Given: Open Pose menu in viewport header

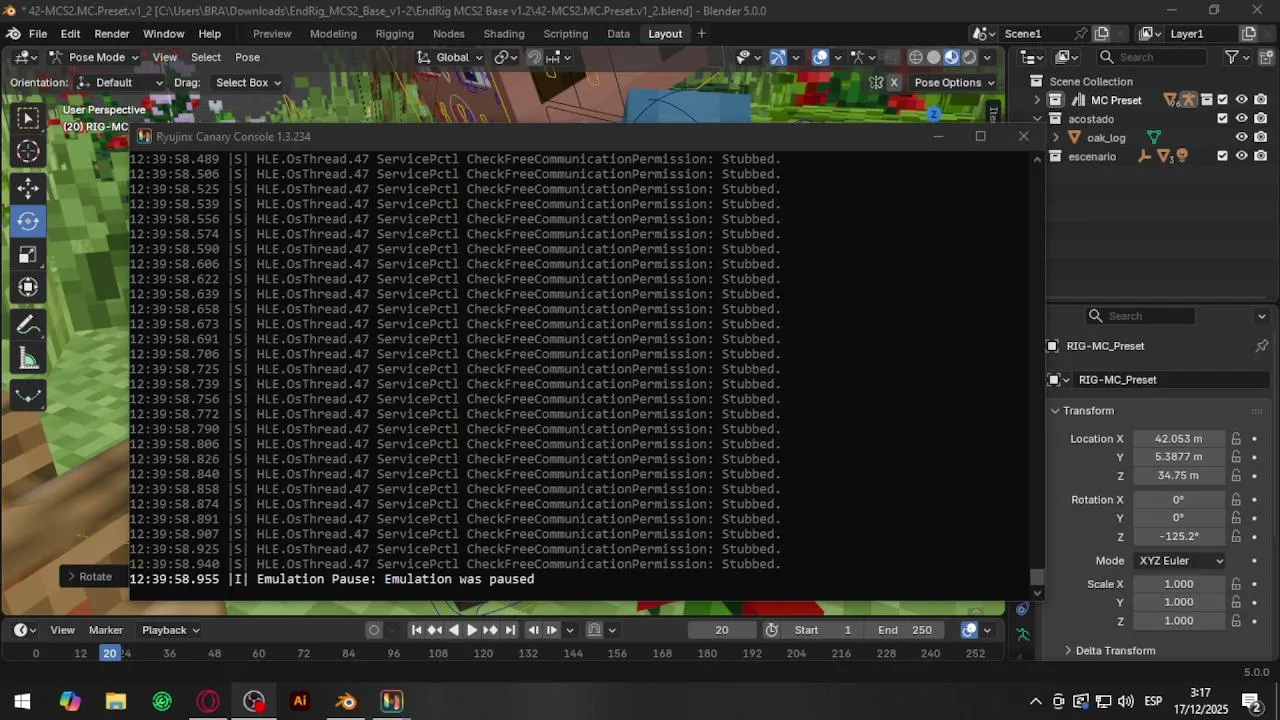Looking at the screenshot, I should (x=247, y=57).
